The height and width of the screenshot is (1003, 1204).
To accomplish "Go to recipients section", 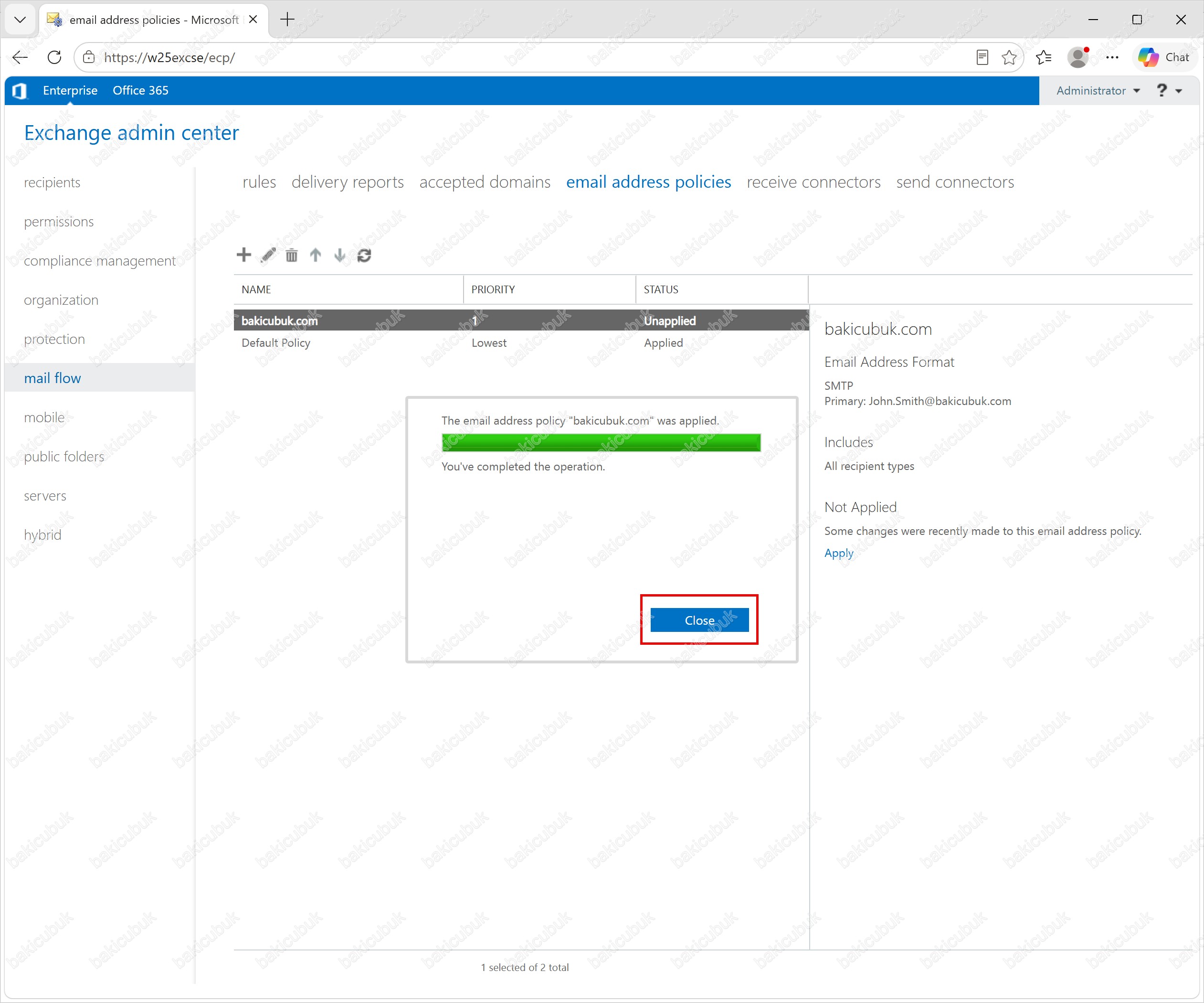I will pos(52,182).
